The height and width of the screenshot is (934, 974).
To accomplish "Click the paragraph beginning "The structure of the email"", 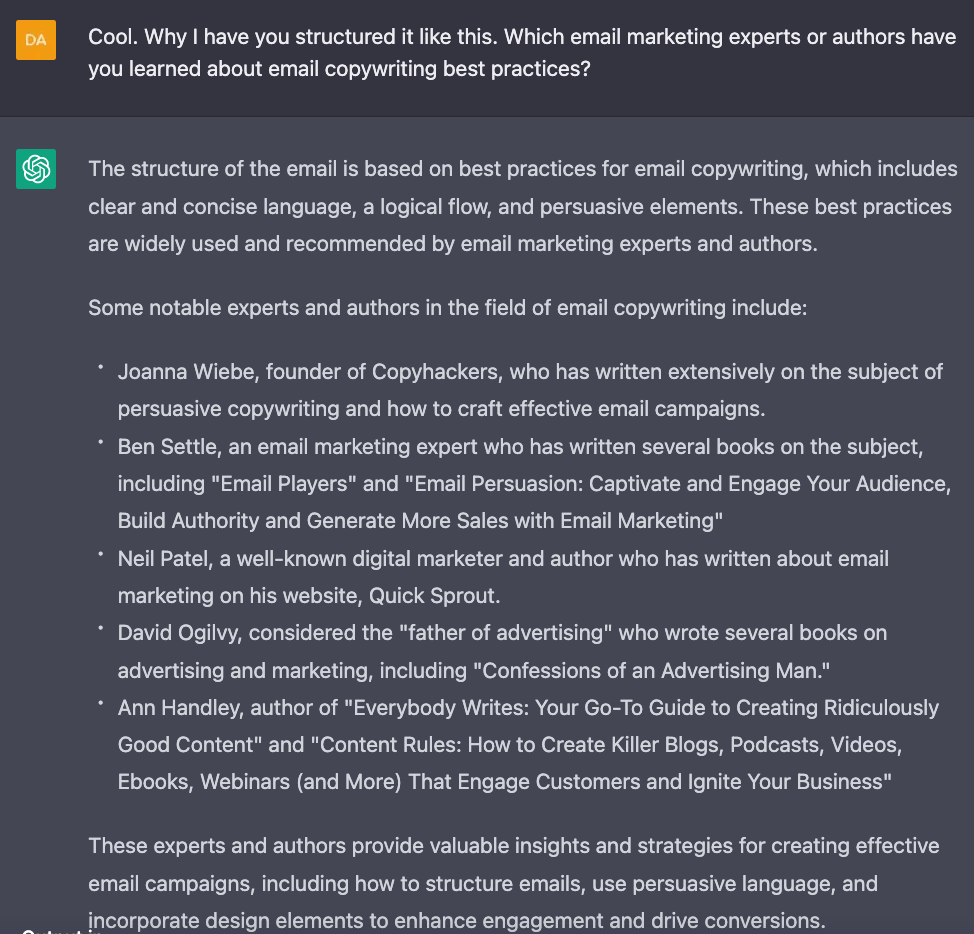I will click(522, 206).
